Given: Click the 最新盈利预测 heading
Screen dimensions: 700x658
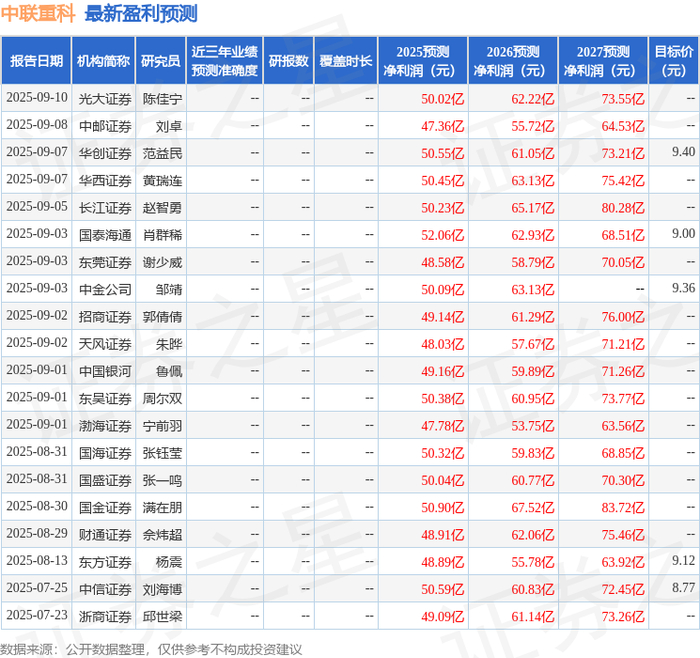Looking at the screenshot, I should [x=141, y=13].
